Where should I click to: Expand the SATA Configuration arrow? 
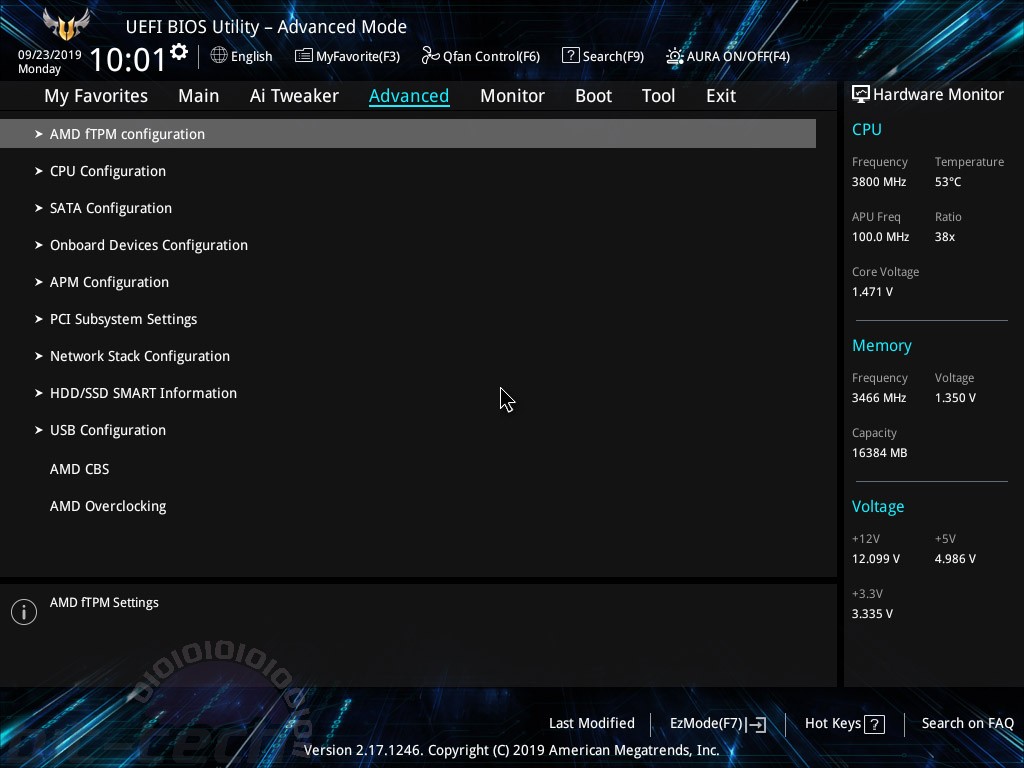coord(39,208)
